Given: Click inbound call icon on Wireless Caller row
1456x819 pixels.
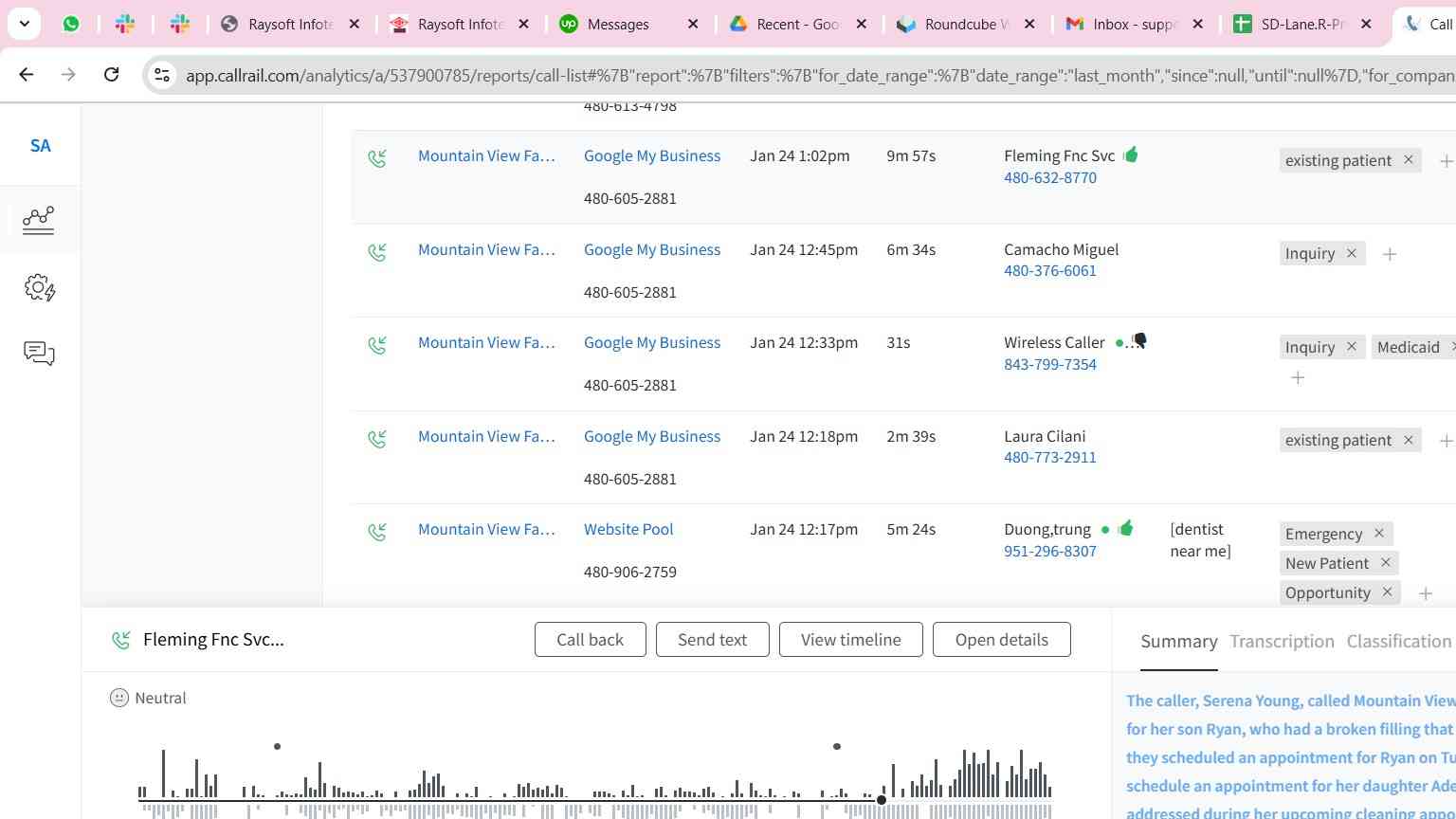Looking at the screenshot, I should coord(377,345).
